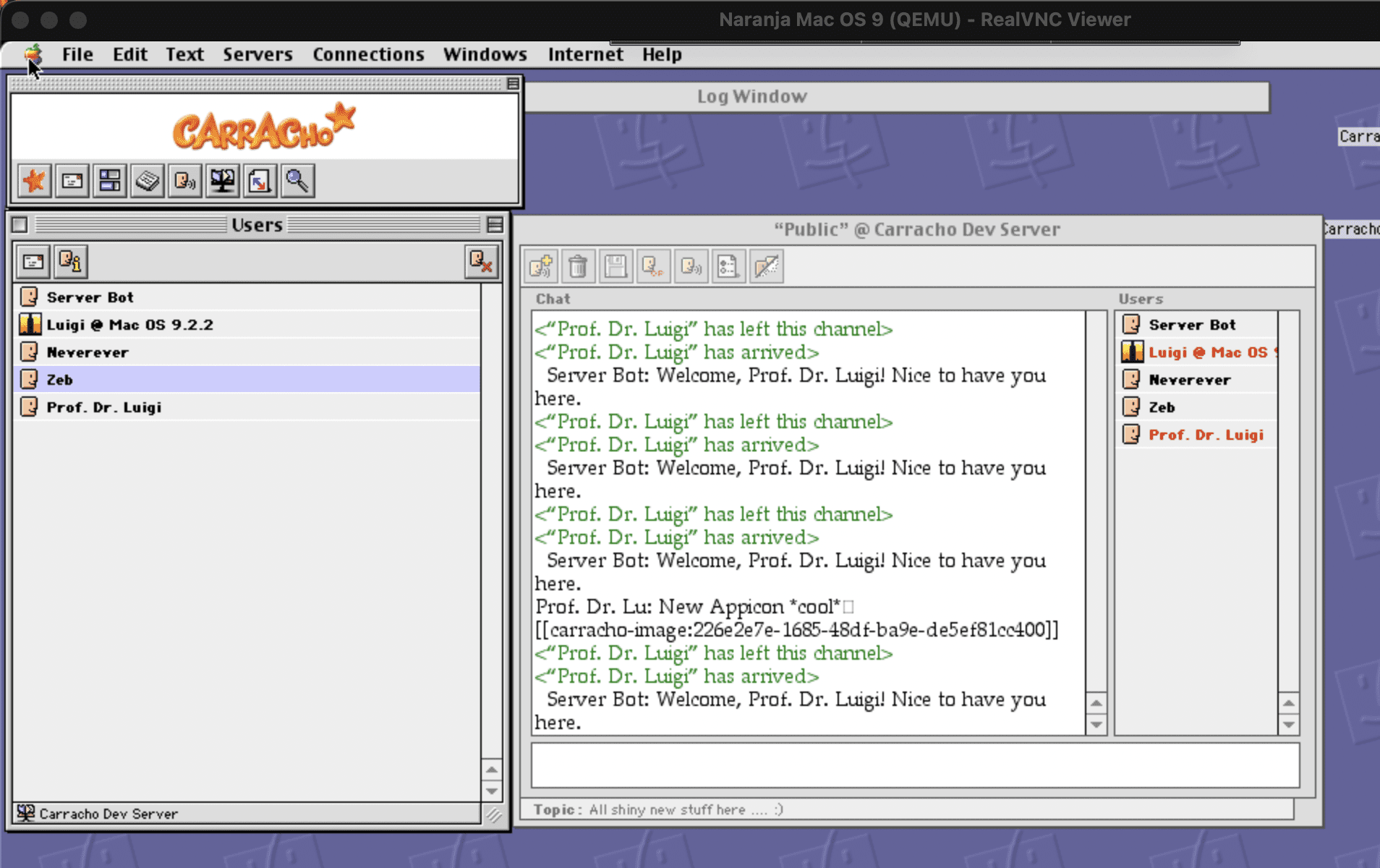This screenshot has height=868, width=1380.
Task: Select Luigi @ Mac OS 9.2.2 in Users window
Action: point(247,324)
